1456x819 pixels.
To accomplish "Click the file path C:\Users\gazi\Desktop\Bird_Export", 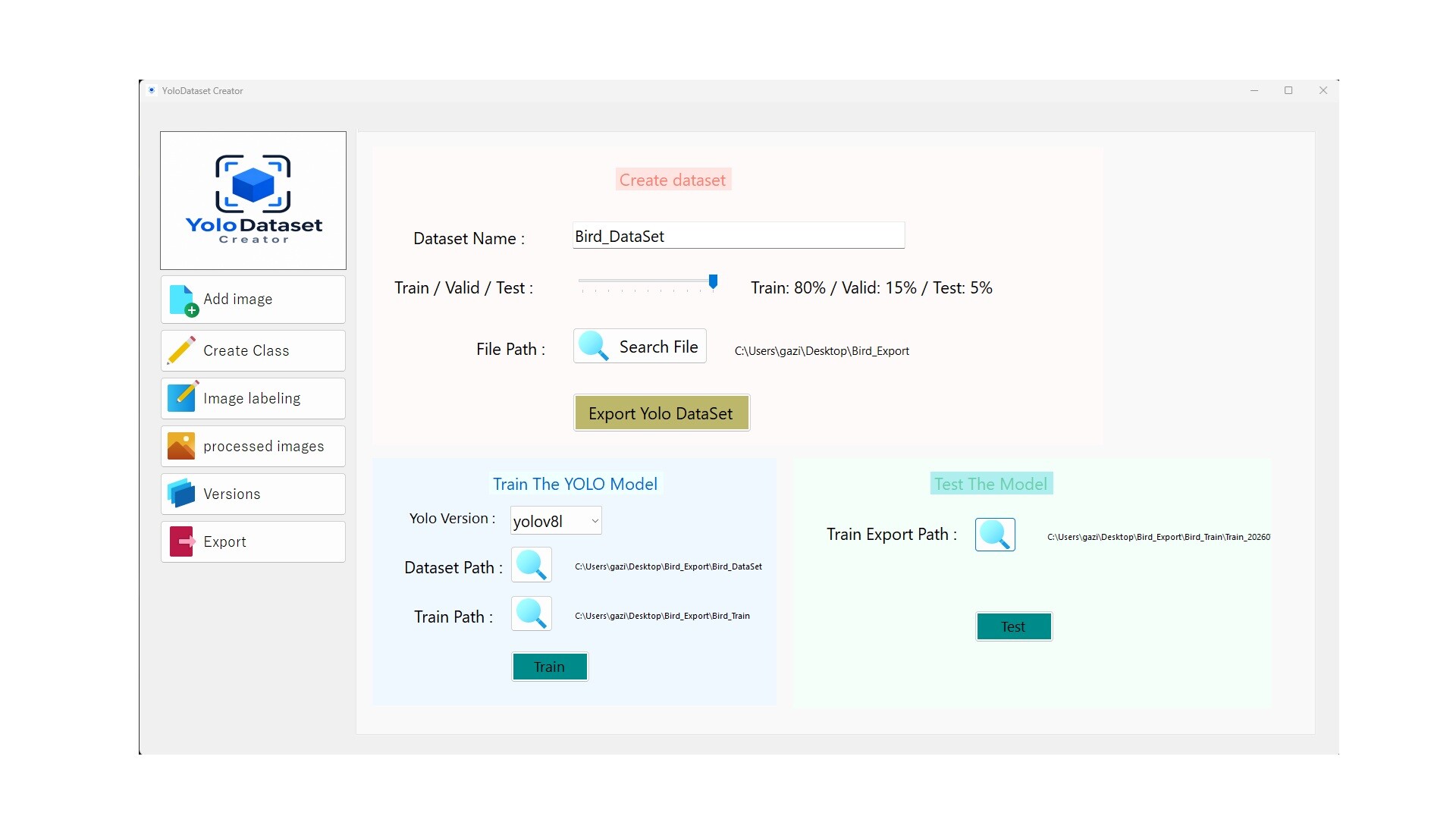I will (x=822, y=351).
